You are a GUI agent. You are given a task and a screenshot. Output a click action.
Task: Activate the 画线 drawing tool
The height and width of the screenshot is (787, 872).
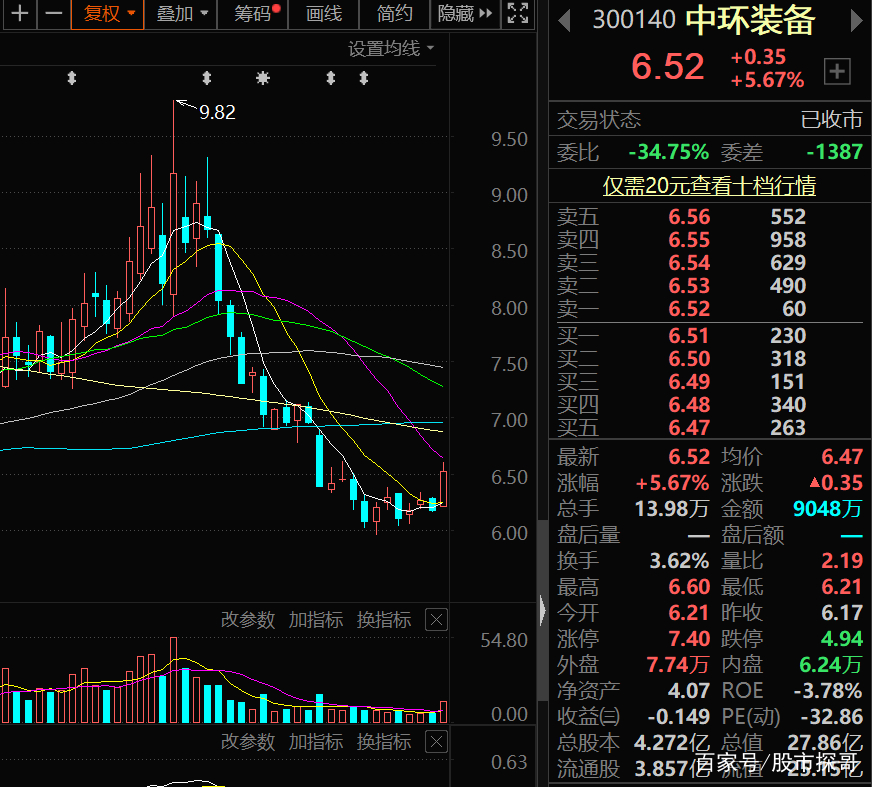[x=325, y=15]
